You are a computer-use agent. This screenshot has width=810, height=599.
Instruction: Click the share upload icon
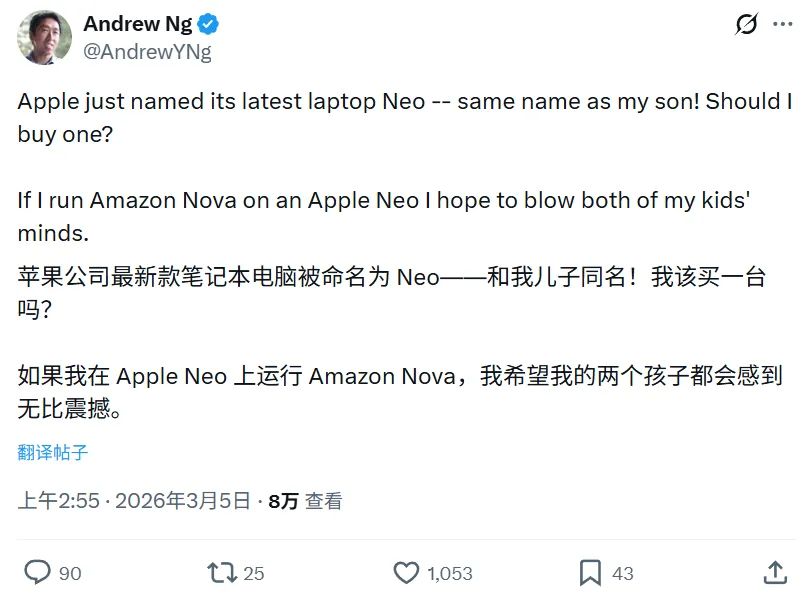pyautogui.click(x=774, y=572)
